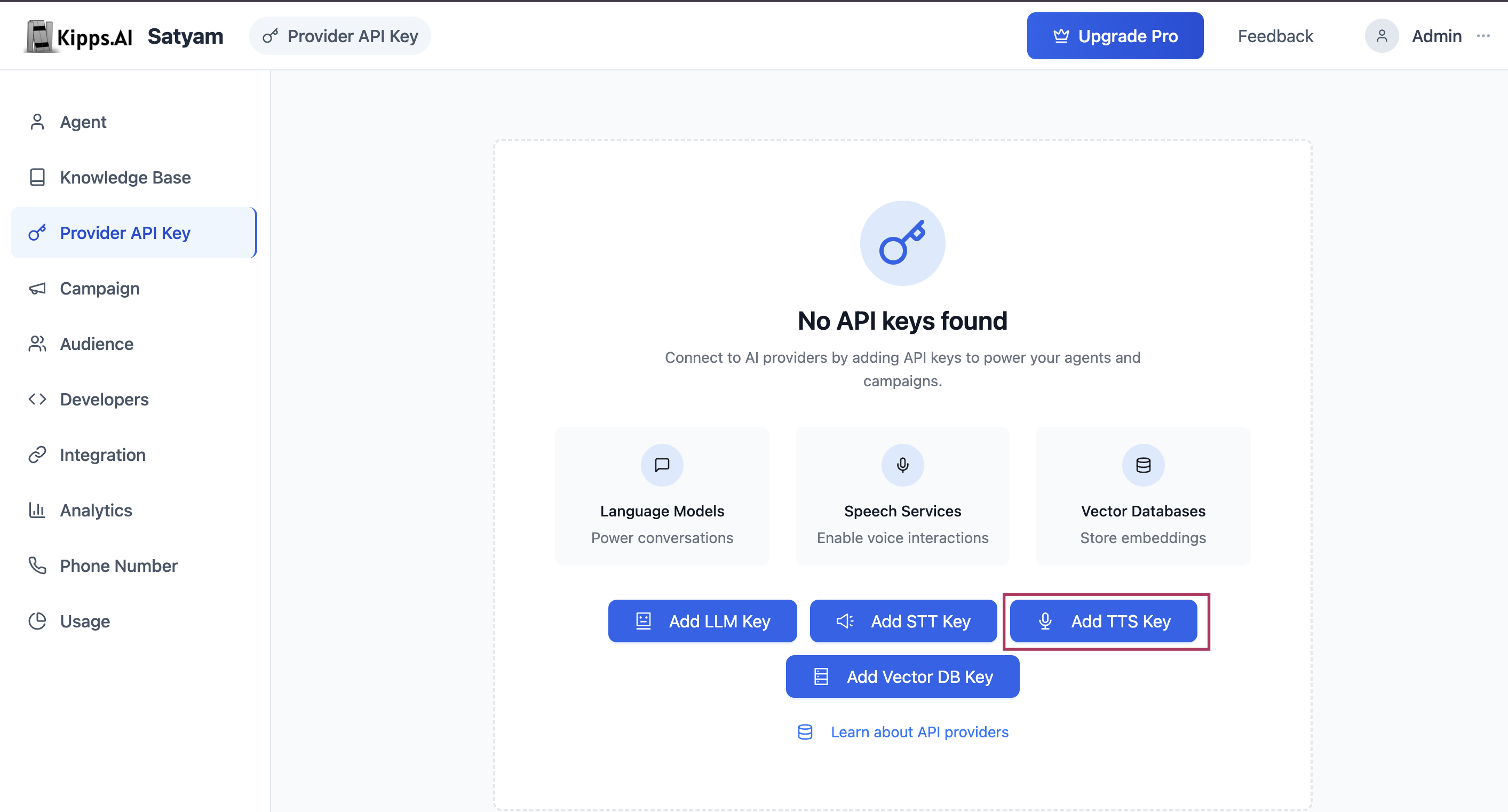Click the Provider API Key breadcrumb label
The image size is (1508, 812).
pos(352,36)
